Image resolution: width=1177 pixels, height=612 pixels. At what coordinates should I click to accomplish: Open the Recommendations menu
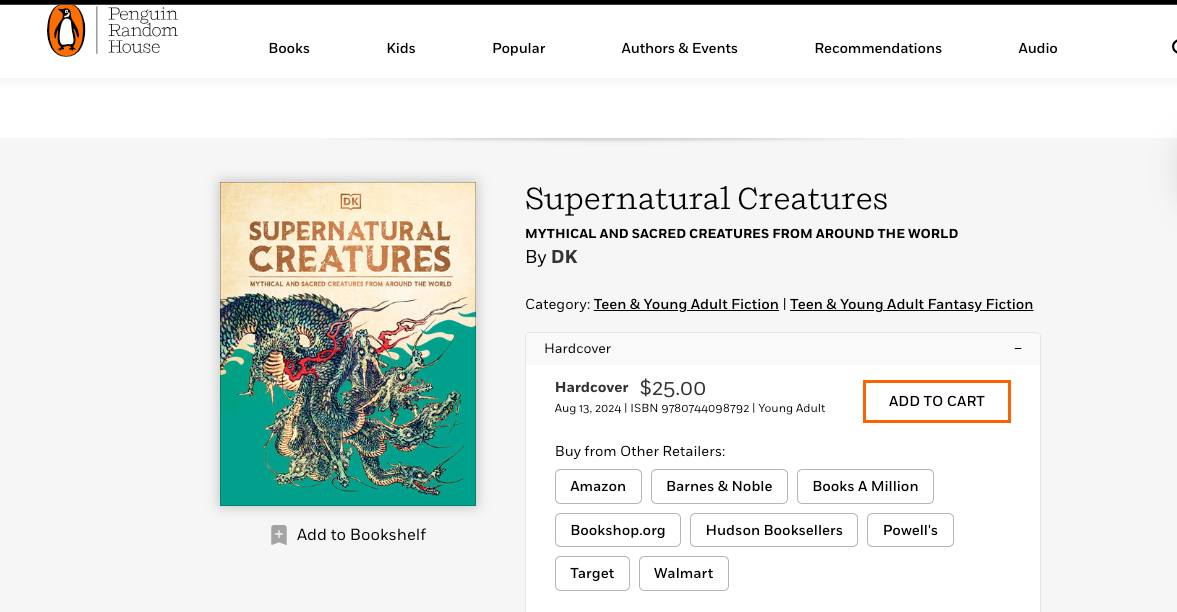click(878, 48)
